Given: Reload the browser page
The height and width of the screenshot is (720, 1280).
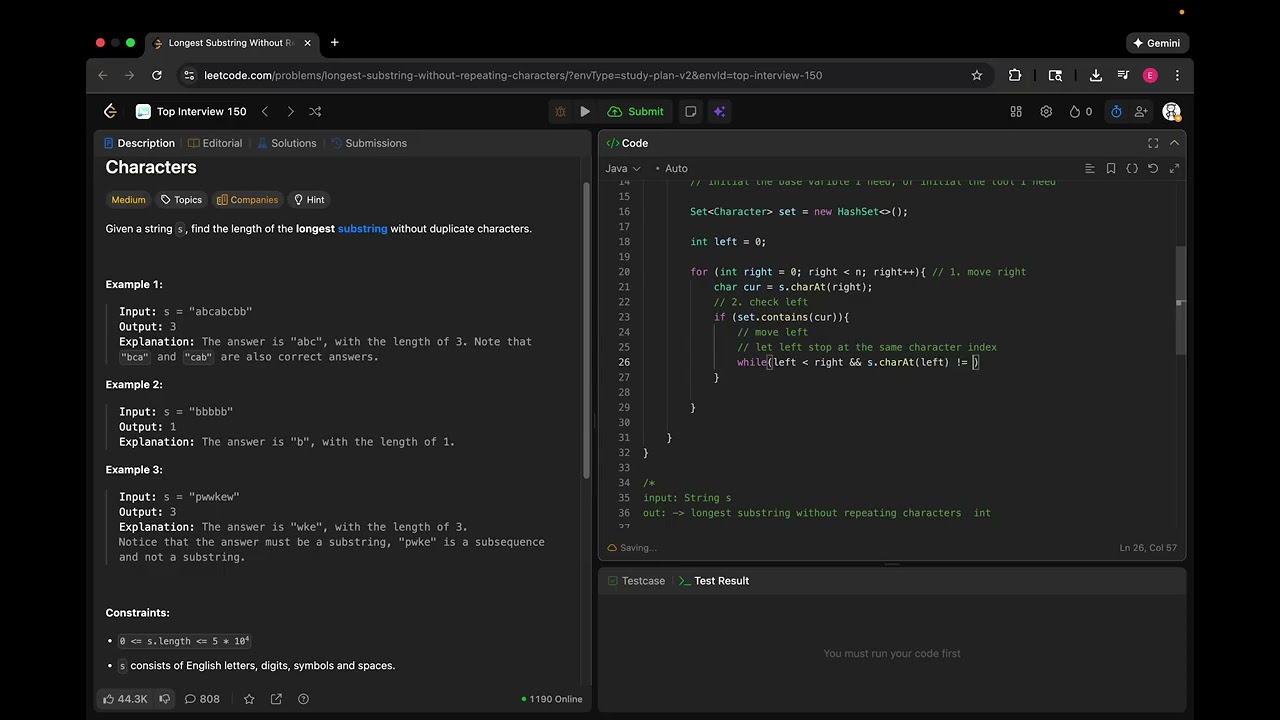Looking at the screenshot, I should coord(157,75).
